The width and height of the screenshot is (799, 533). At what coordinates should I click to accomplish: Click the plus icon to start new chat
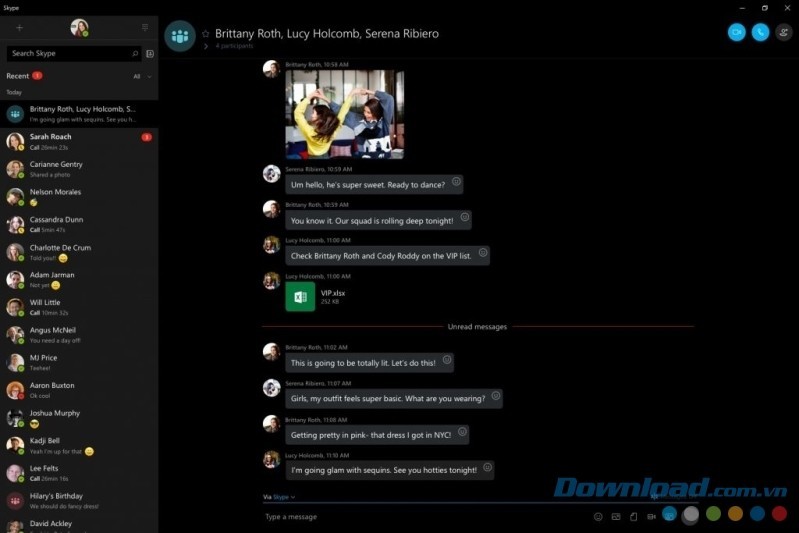click(19, 28)
